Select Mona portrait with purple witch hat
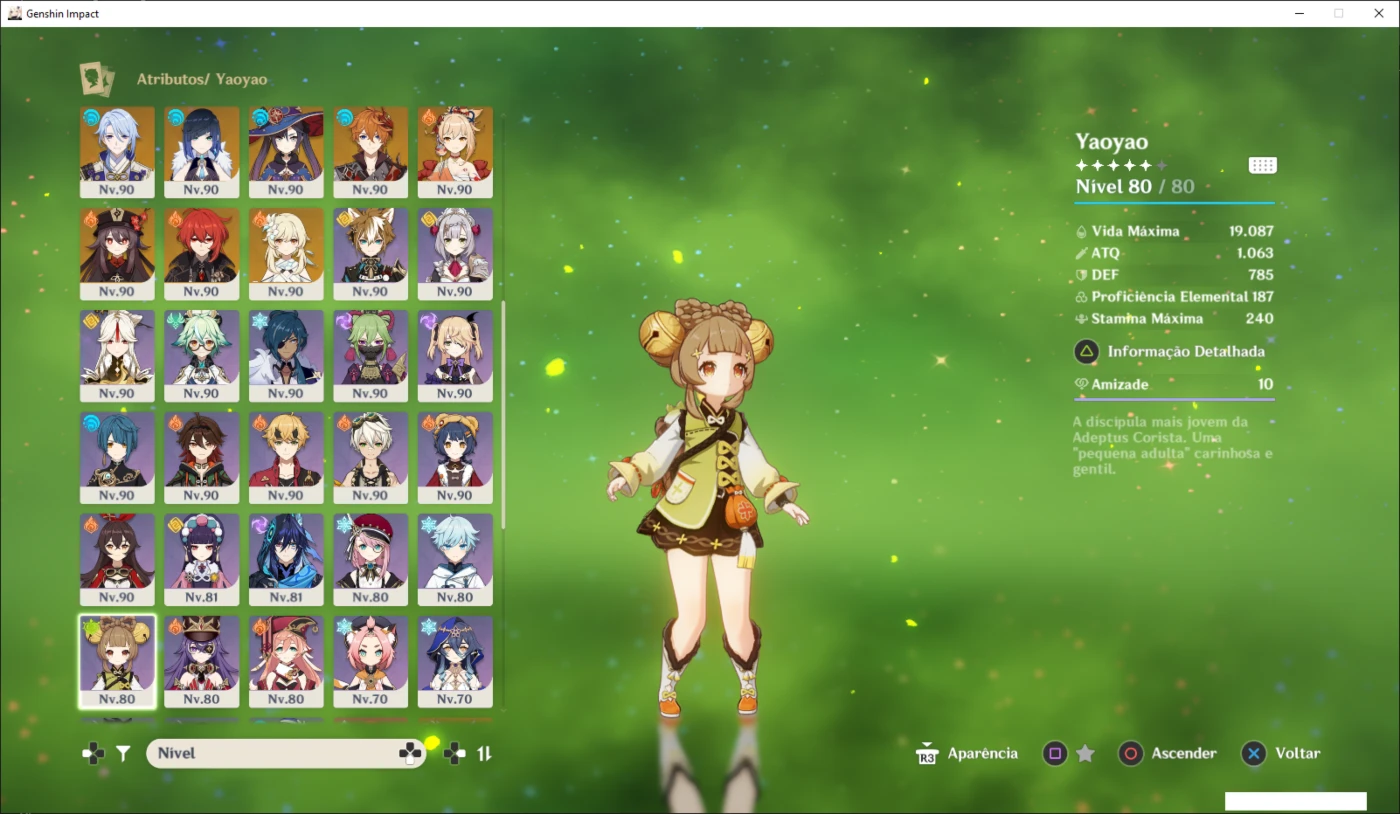Screen dimensions: 1400x814 286,152
